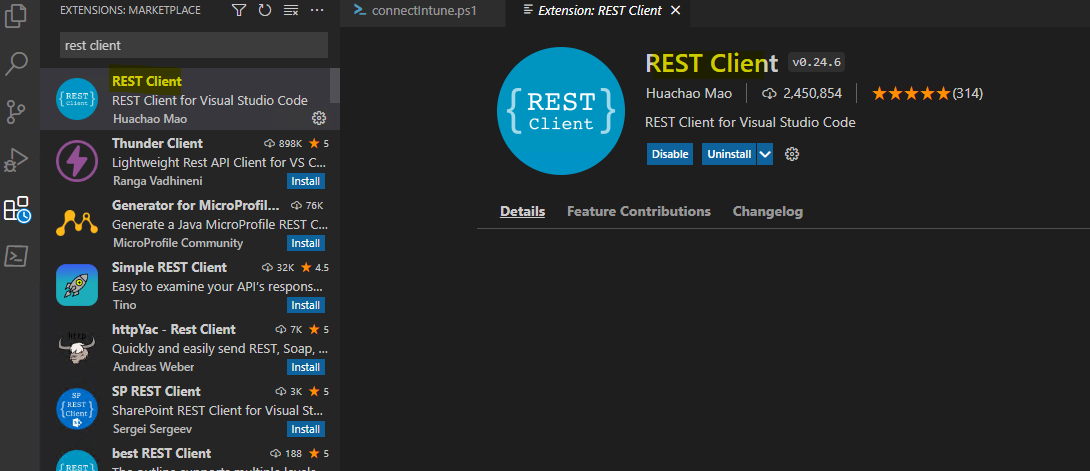The image size is (1090, 471).
Task: Clear extensions search results icon
Action: tap(291, 10)
